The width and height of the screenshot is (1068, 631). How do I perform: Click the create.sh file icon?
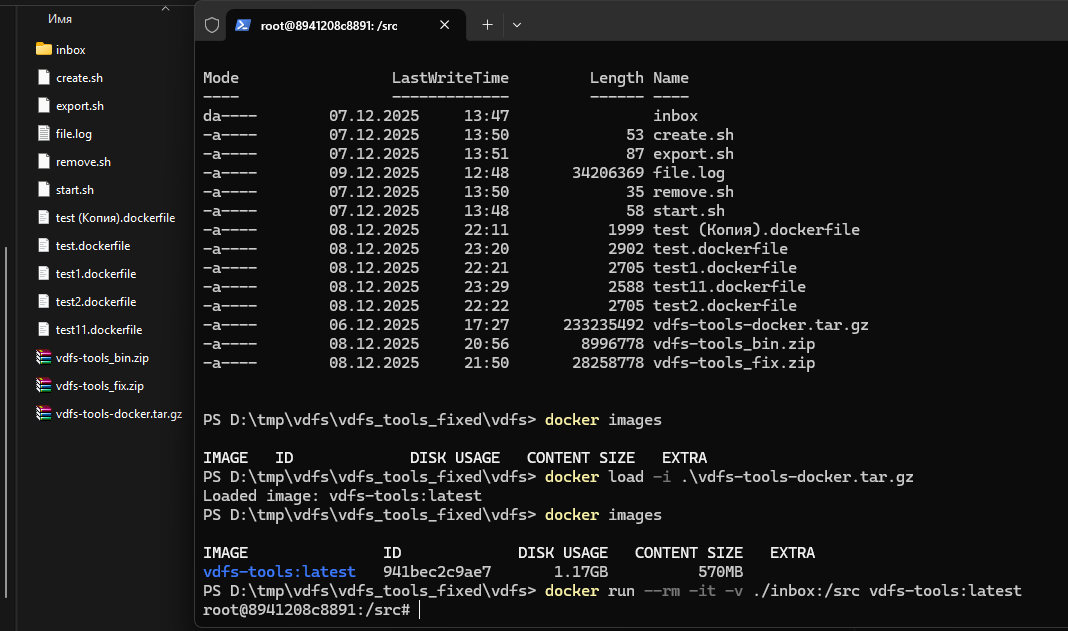(44, 77)
